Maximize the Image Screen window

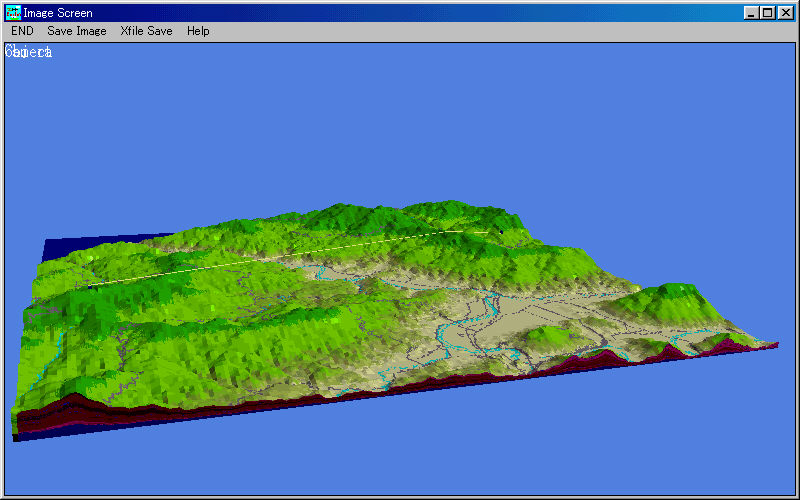tap(767, 13)
